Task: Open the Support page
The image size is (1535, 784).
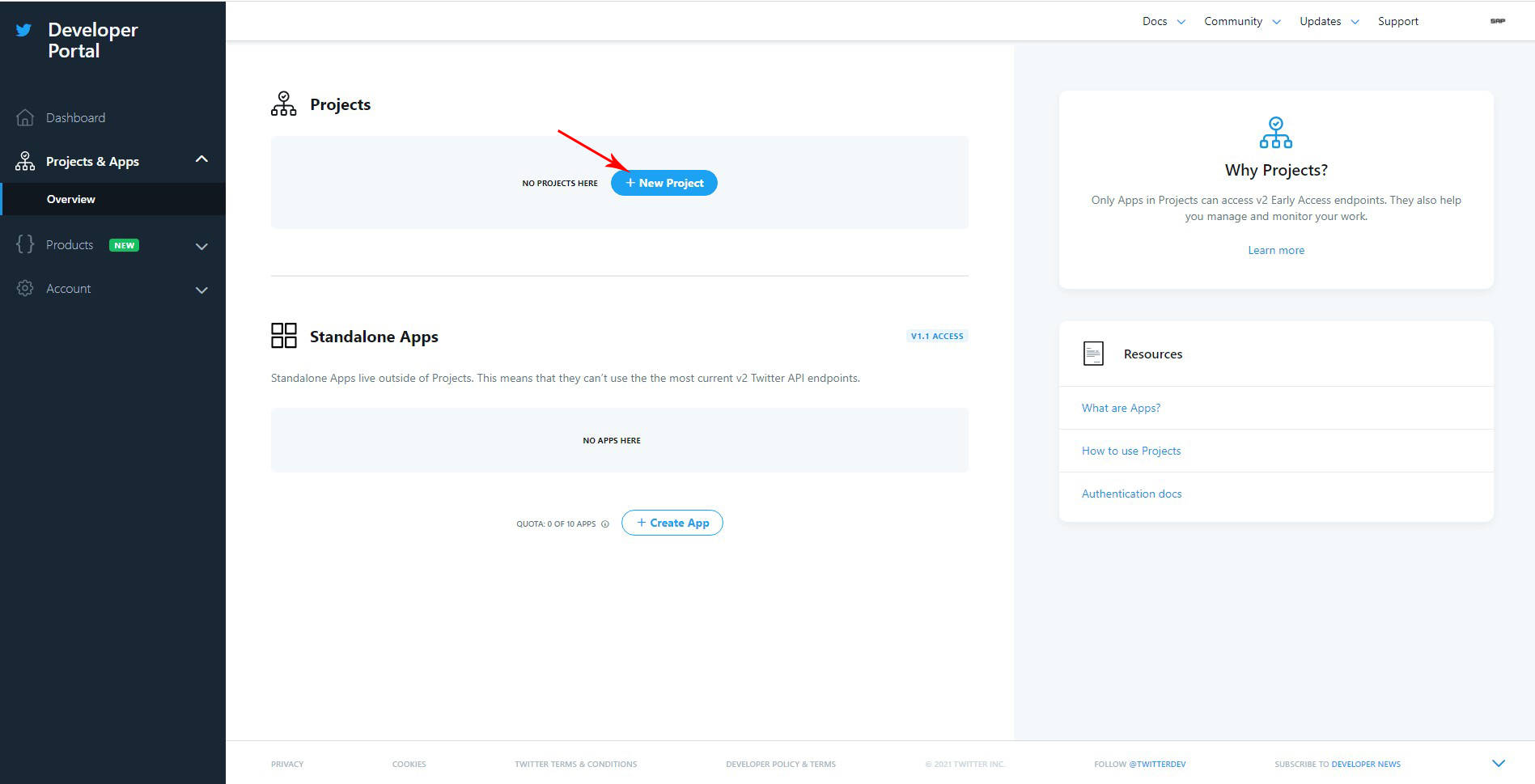Action: tap(1398, 21)
